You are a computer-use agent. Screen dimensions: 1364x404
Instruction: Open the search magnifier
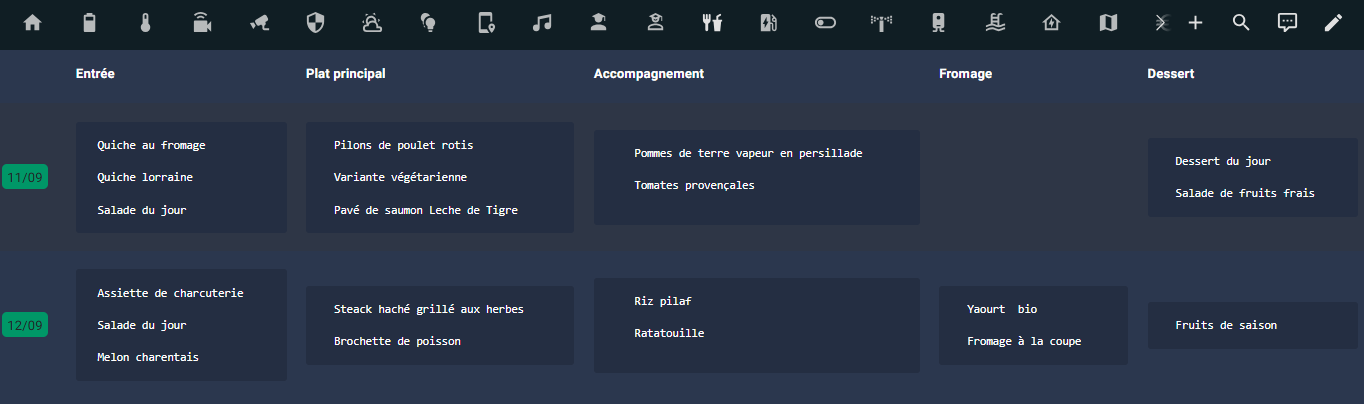pos(1241,23)
